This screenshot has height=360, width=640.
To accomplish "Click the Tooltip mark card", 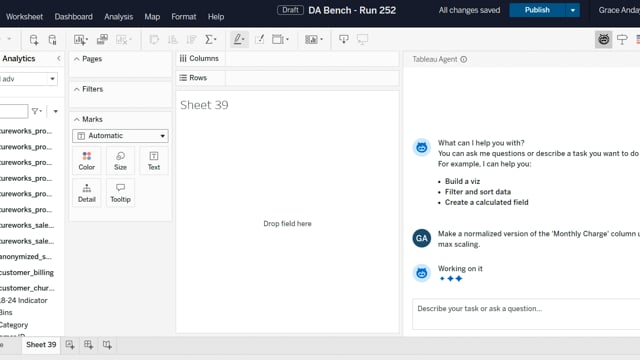I will click(120, 193).
